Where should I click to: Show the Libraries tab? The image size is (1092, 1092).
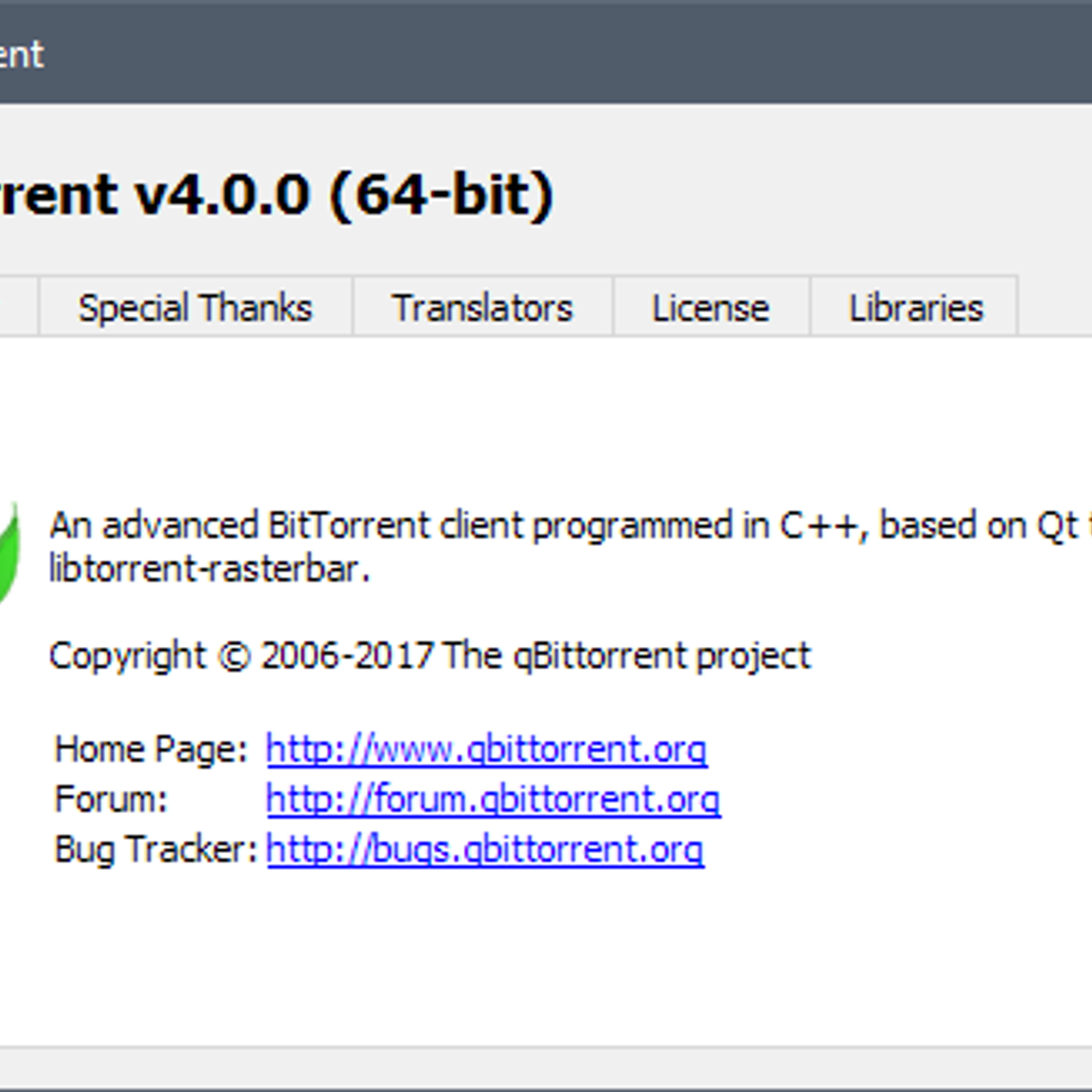[x=915, y=307]
